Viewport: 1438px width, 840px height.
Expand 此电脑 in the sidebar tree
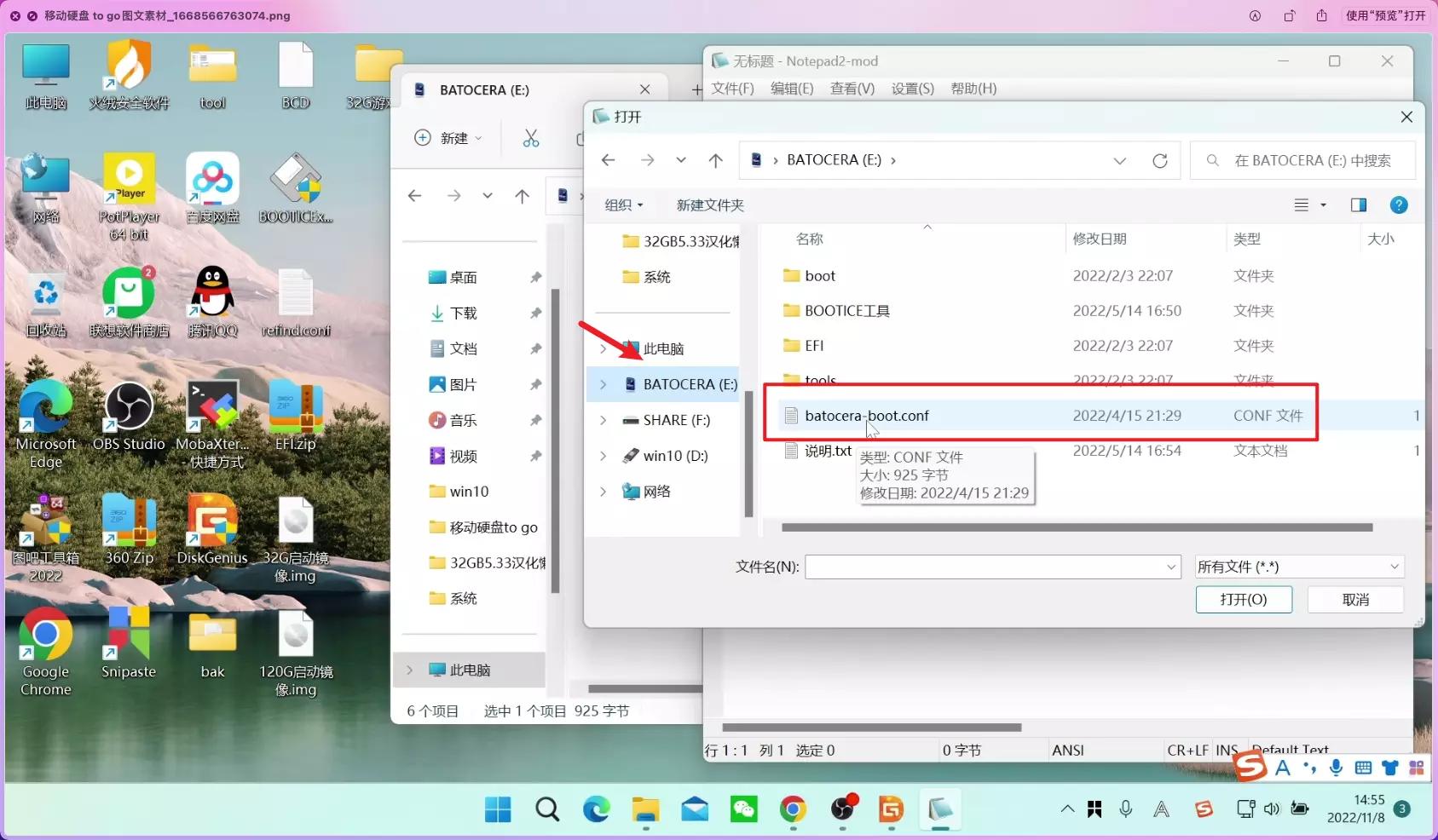coord(603,348)
